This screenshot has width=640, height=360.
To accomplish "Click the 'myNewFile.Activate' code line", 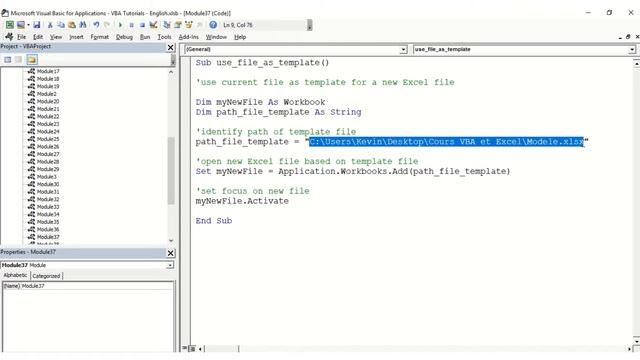I will coord(242,201).
